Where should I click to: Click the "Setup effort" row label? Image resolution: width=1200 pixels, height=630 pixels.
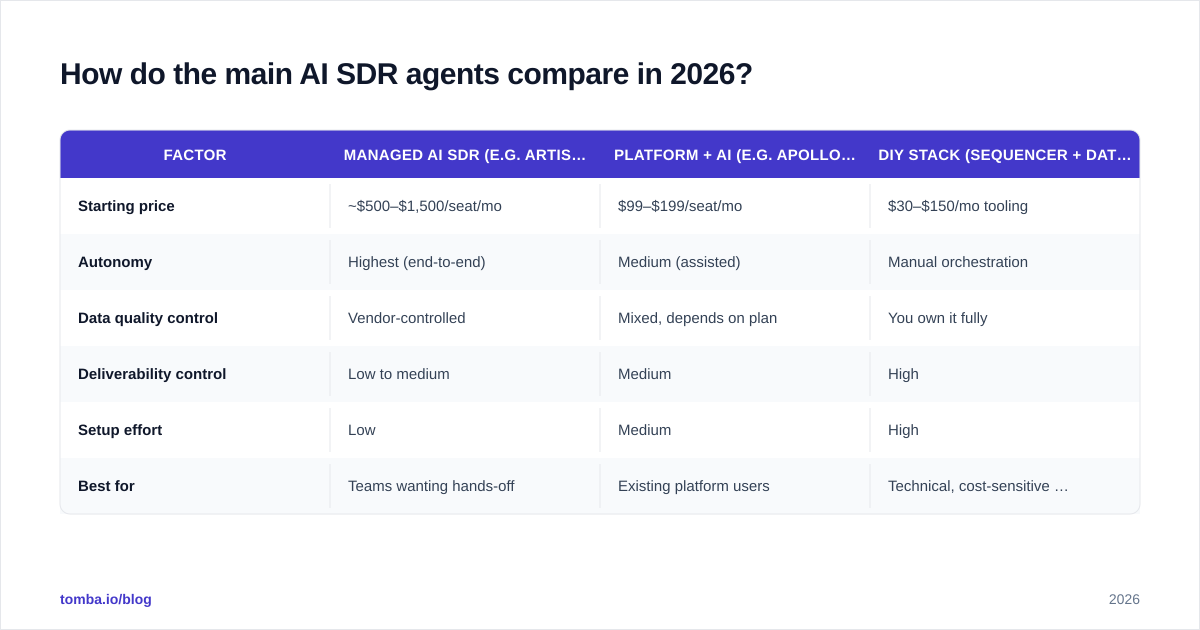click(120, 430)
